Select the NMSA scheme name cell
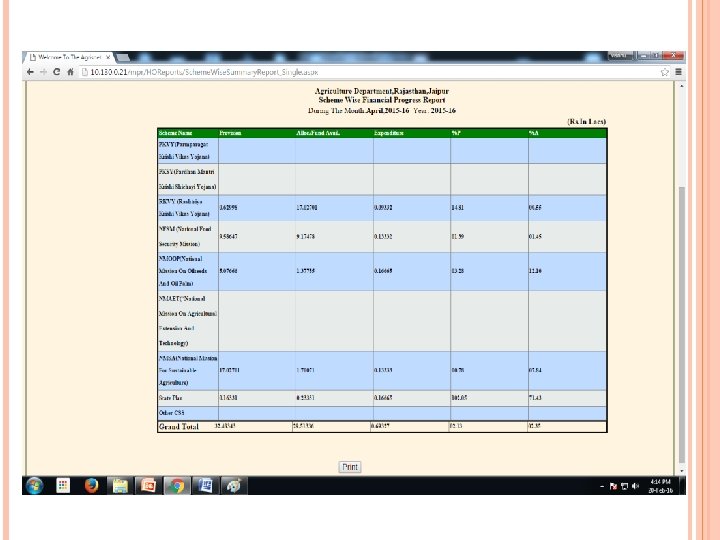Screen dimensions: 720x540 (188, 371)
